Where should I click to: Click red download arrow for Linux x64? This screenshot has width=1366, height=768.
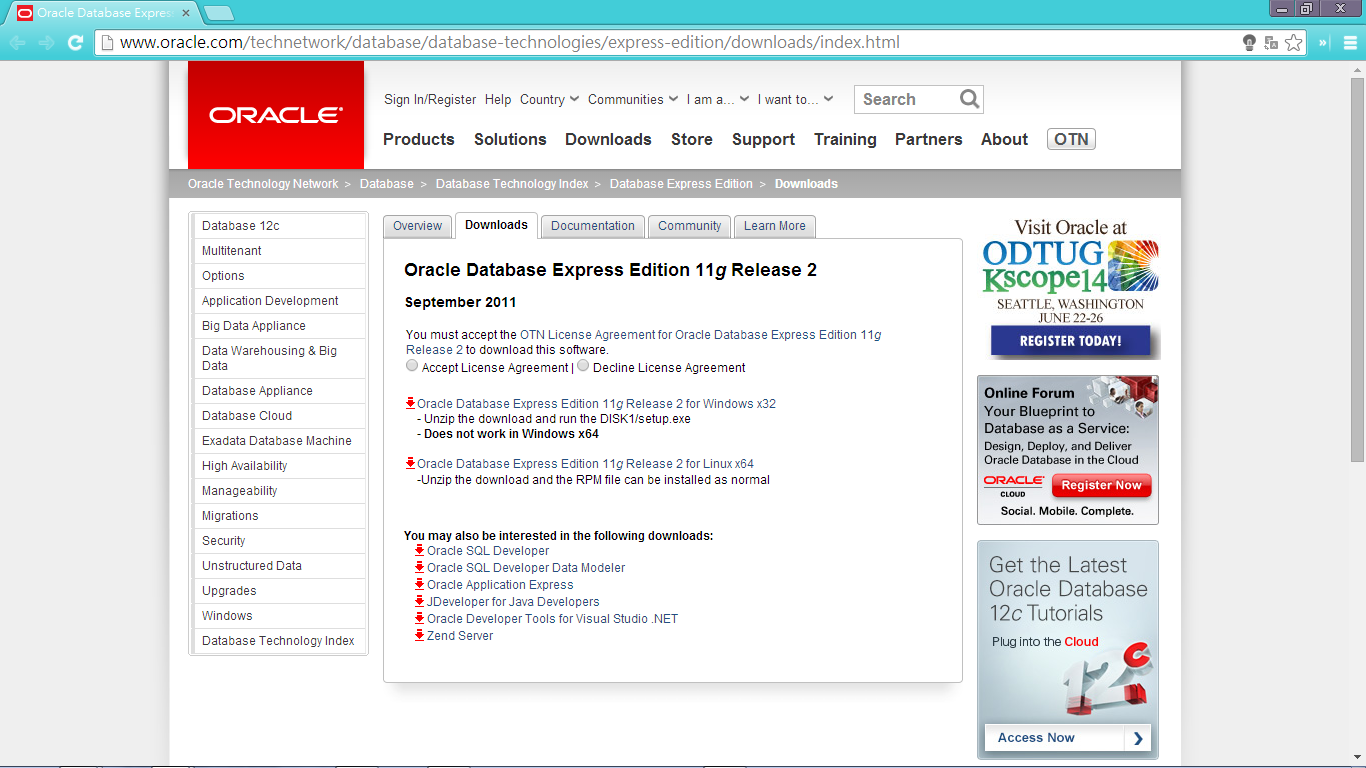(410, 463)
